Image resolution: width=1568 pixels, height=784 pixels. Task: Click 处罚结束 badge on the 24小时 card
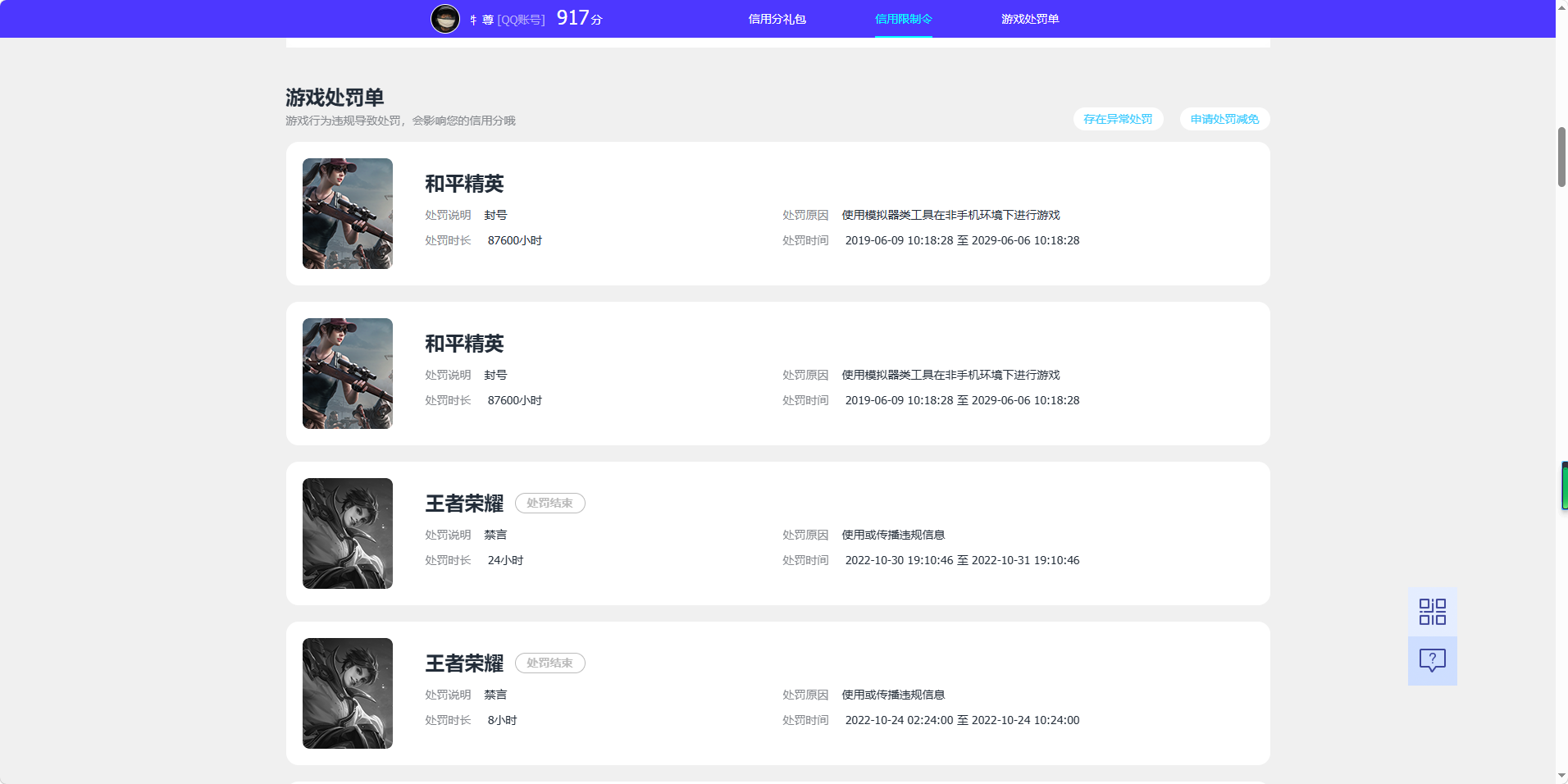point(549,503)
